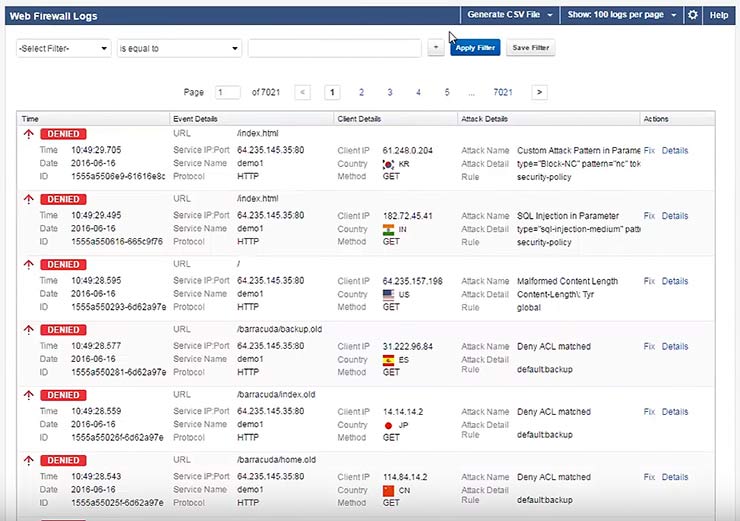Click the red arrow on the first denied log
This screenshot has width=740, height=521.
coord(29,134)
